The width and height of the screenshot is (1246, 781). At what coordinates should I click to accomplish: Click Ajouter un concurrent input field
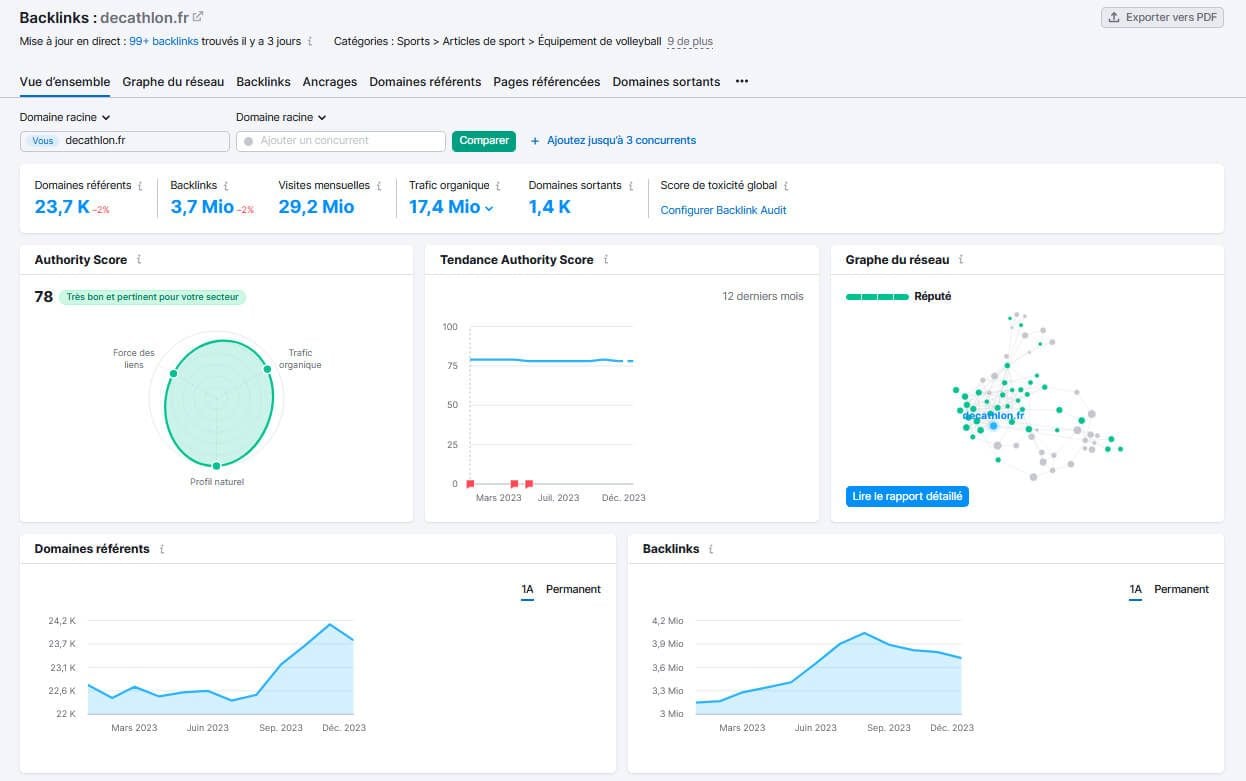click(340, 141)
